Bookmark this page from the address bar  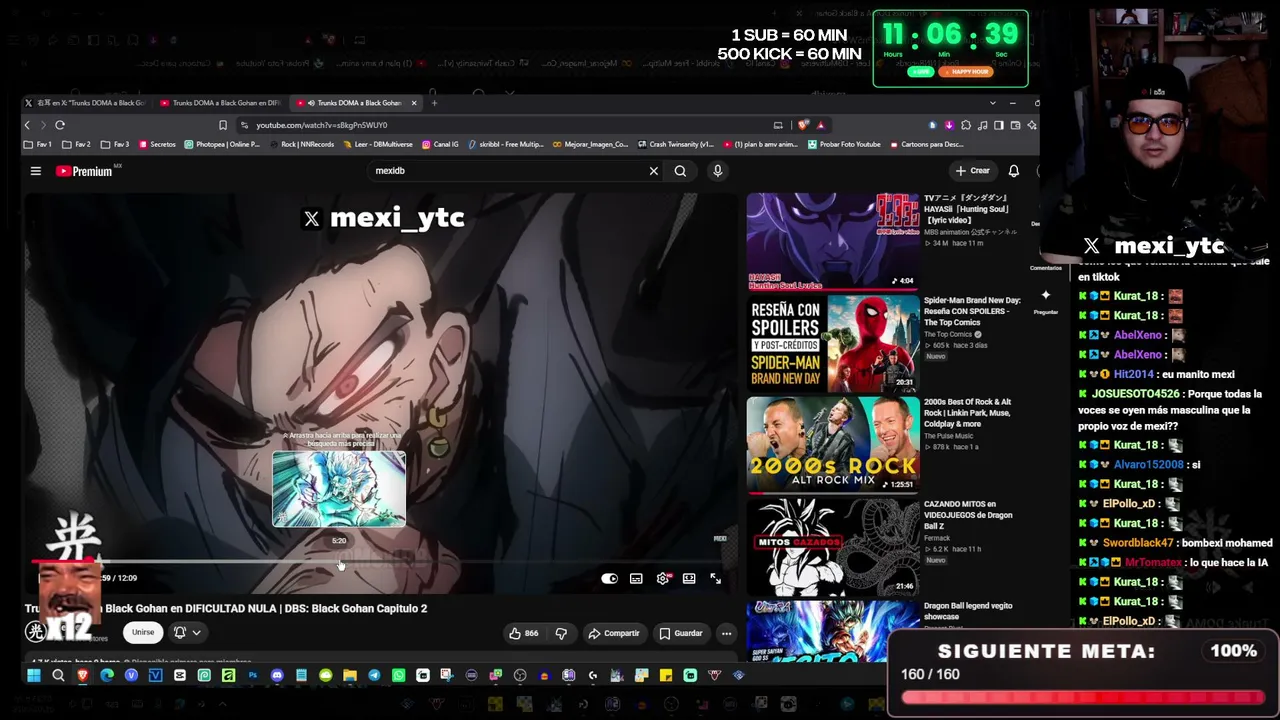point(223,125)
